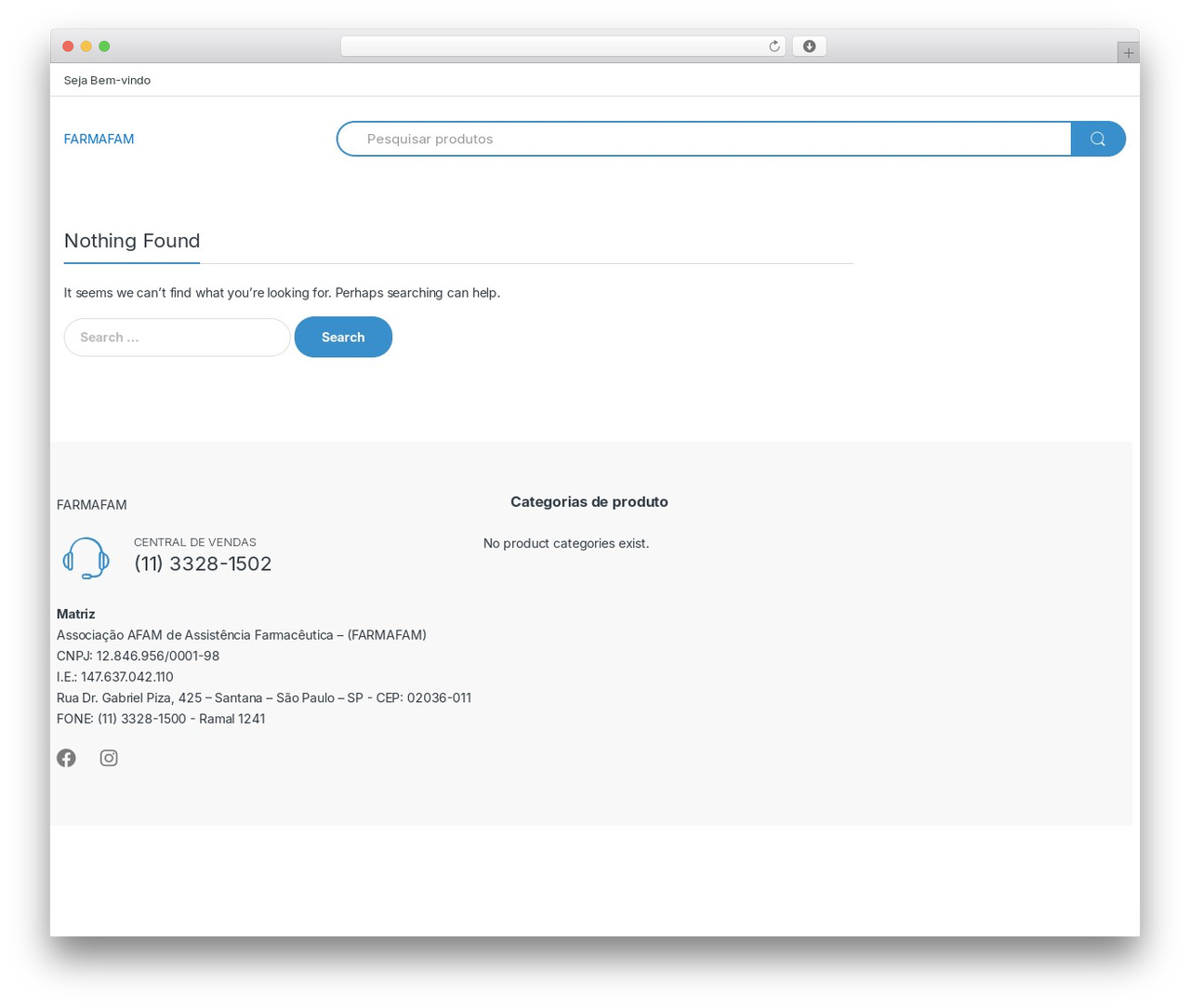The height and width of the screenshot is (1008, 1190).
Task: Click the phone number (11) 3328-1502
Action: tap(203, 564)
